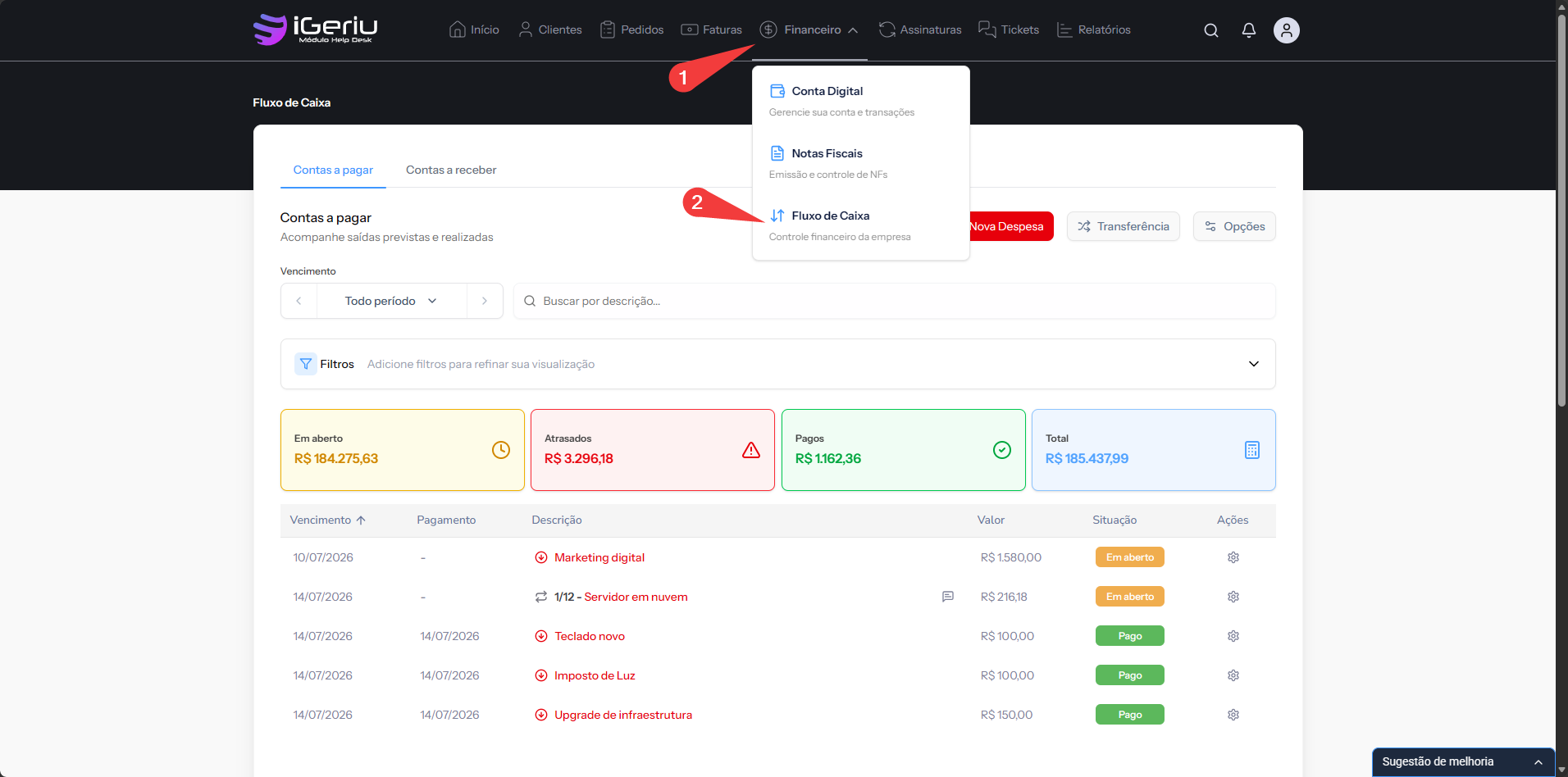Expand the Filtros panel chevron
The image size is (1568, 777).
tap(1254, 364)
